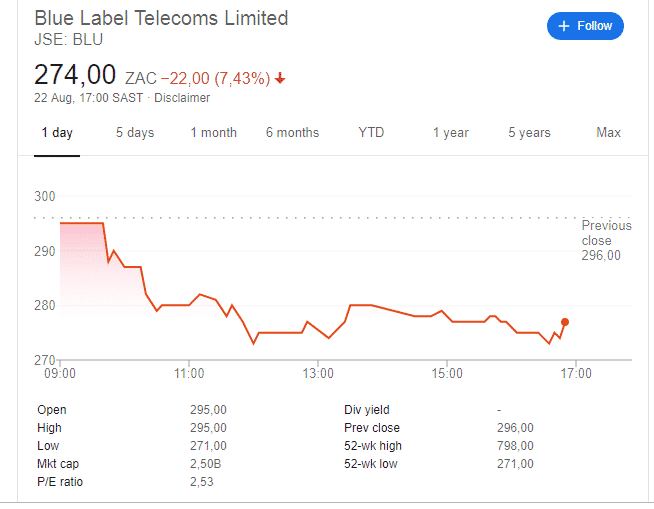Open the Disclaimer link
This screenshot has height=509, width=654.
coord(182,98)
